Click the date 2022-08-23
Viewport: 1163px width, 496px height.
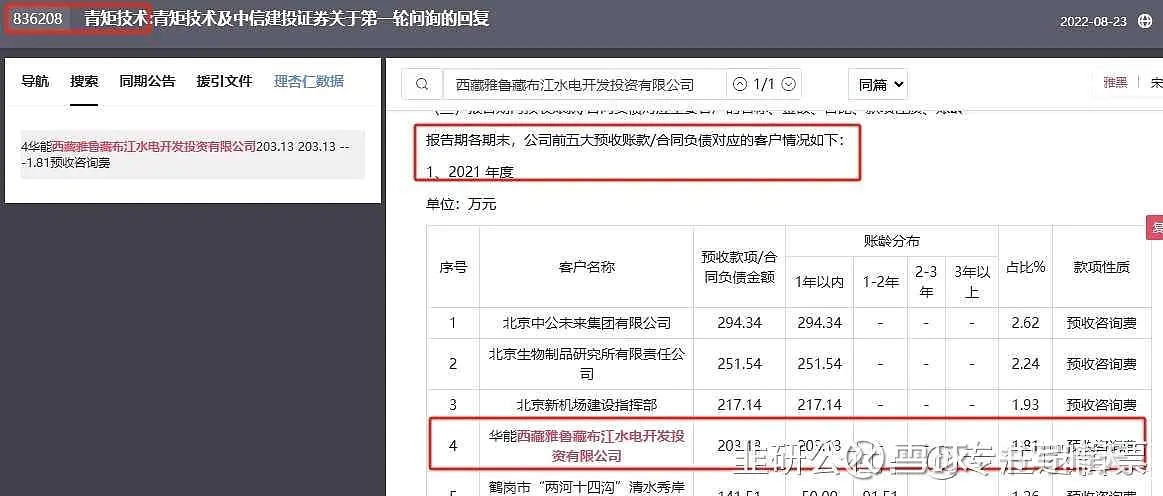coord(1093,22)
